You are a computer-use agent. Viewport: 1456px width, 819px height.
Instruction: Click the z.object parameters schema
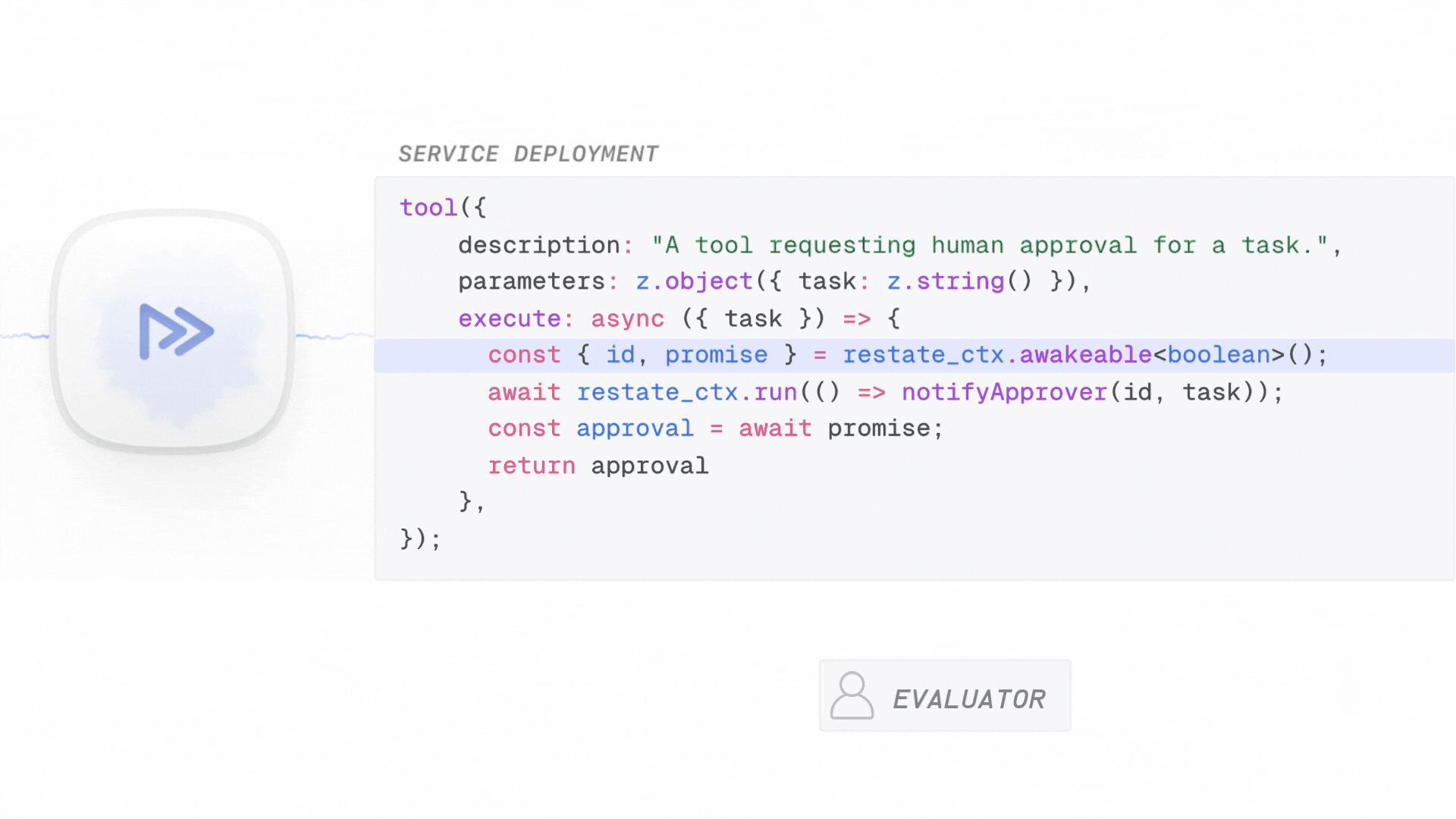coord(692,281)
